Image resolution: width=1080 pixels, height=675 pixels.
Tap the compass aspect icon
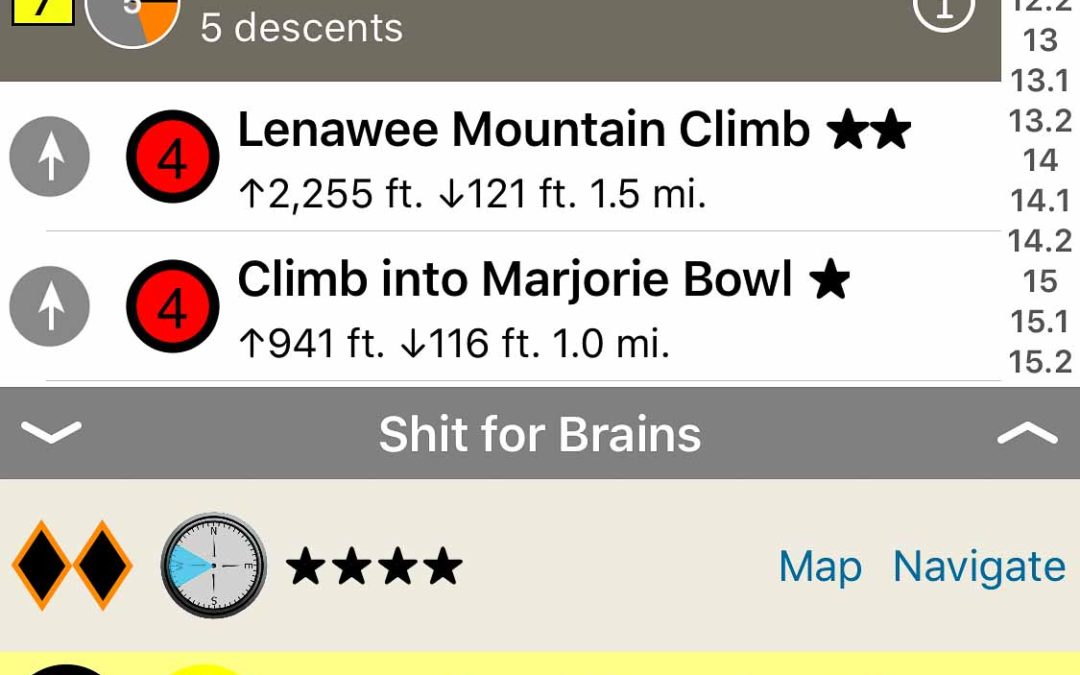[213, 565]
